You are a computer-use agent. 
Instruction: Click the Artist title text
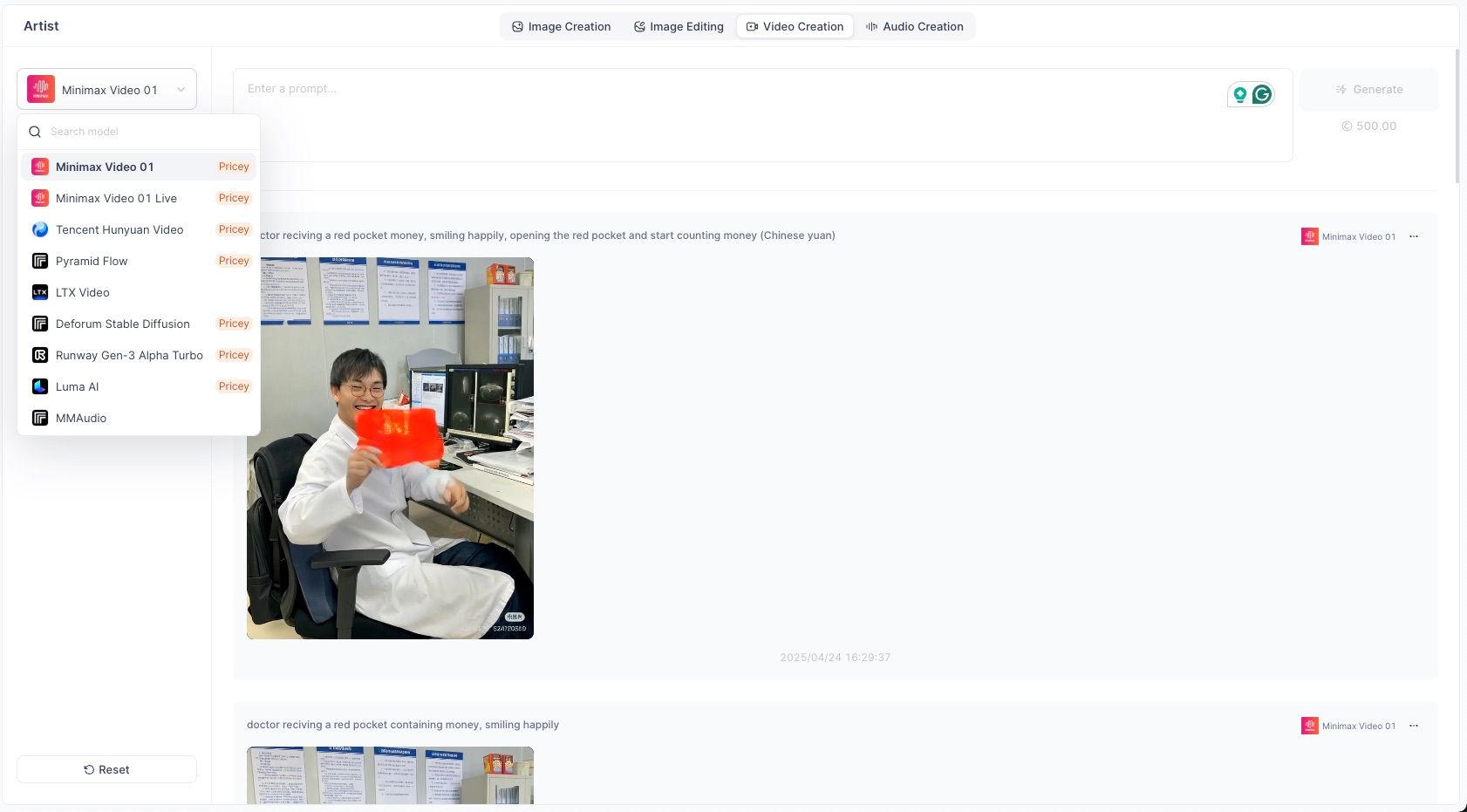point(41,26)
